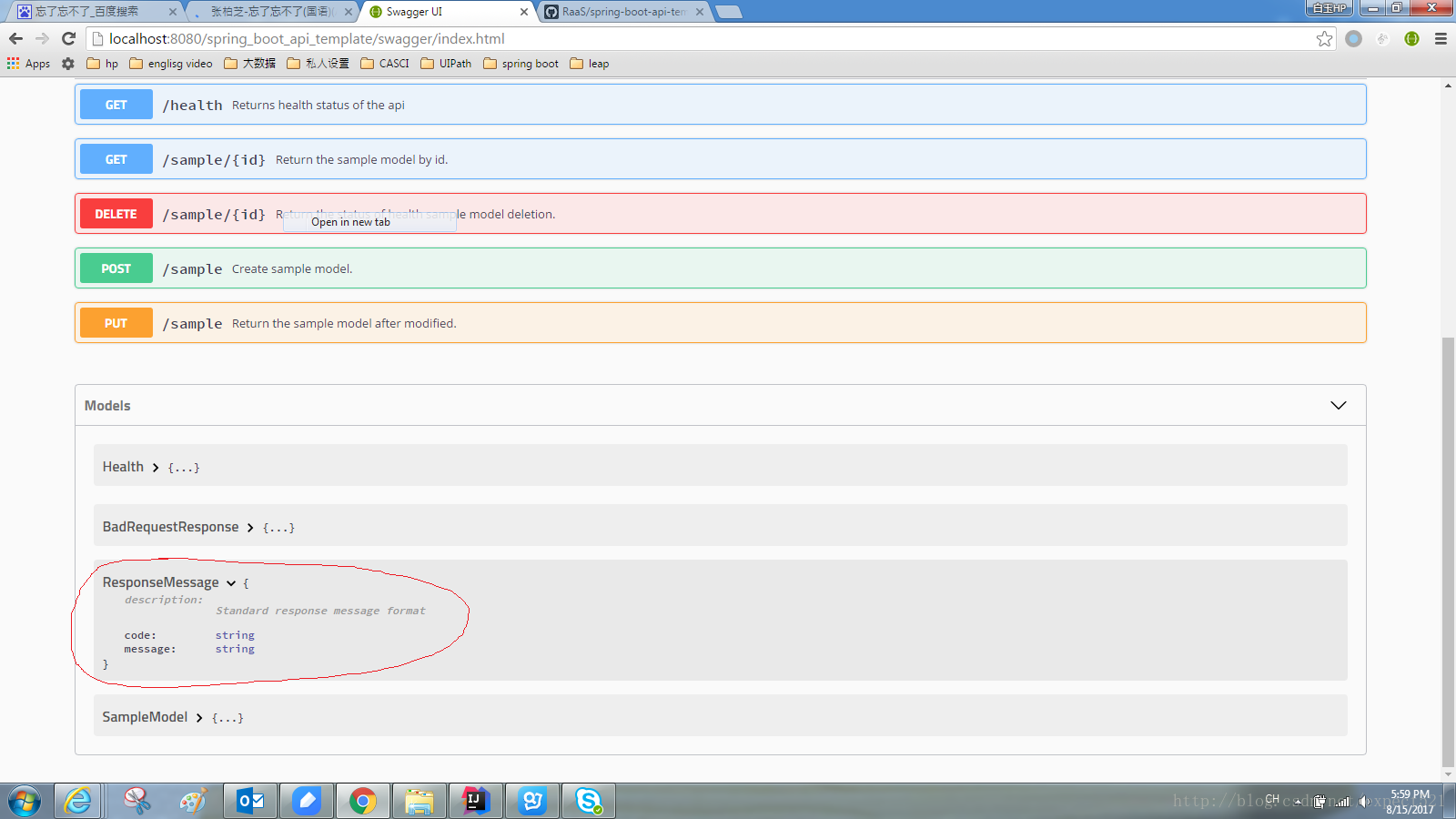Image resolution: width=1456 pixels, height=819 pixels.
Task: Open File Explorer from the taskbar
Action: point(420,801)
